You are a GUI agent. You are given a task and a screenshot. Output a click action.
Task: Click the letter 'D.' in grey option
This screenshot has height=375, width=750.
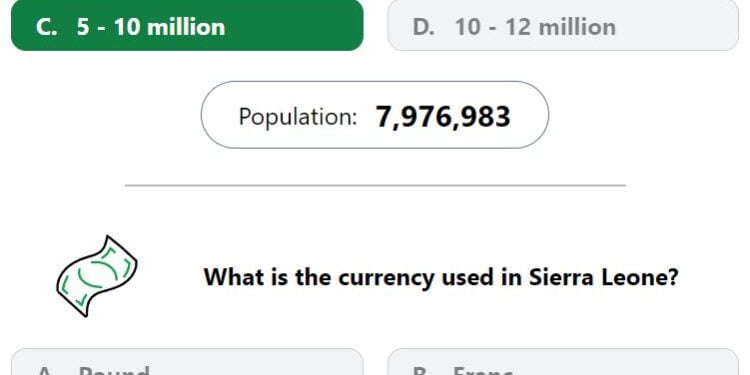click(423, 27)
